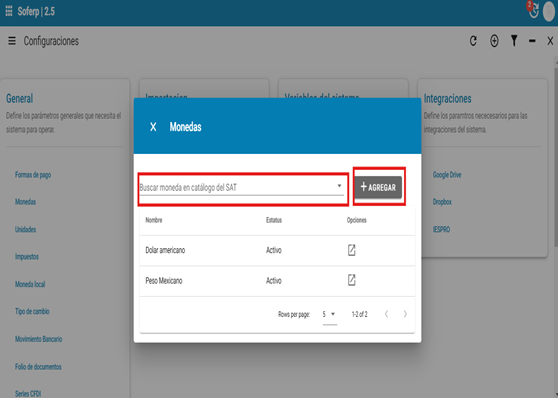Edit the Dolar americano row
This screenshot has width=558, height=398.
(352, 250)
